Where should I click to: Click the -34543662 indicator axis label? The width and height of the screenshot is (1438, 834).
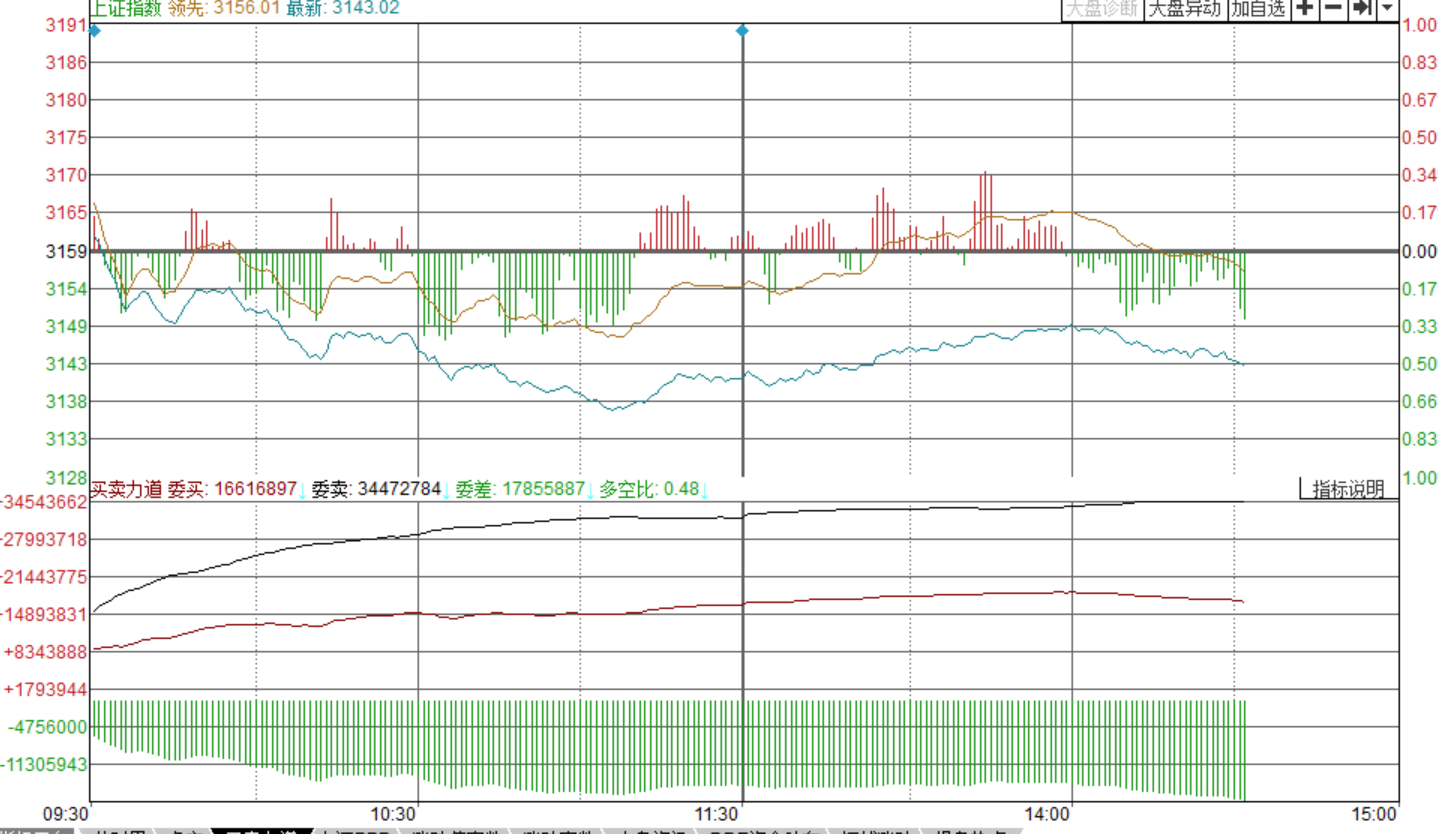[x=44, y=501]
